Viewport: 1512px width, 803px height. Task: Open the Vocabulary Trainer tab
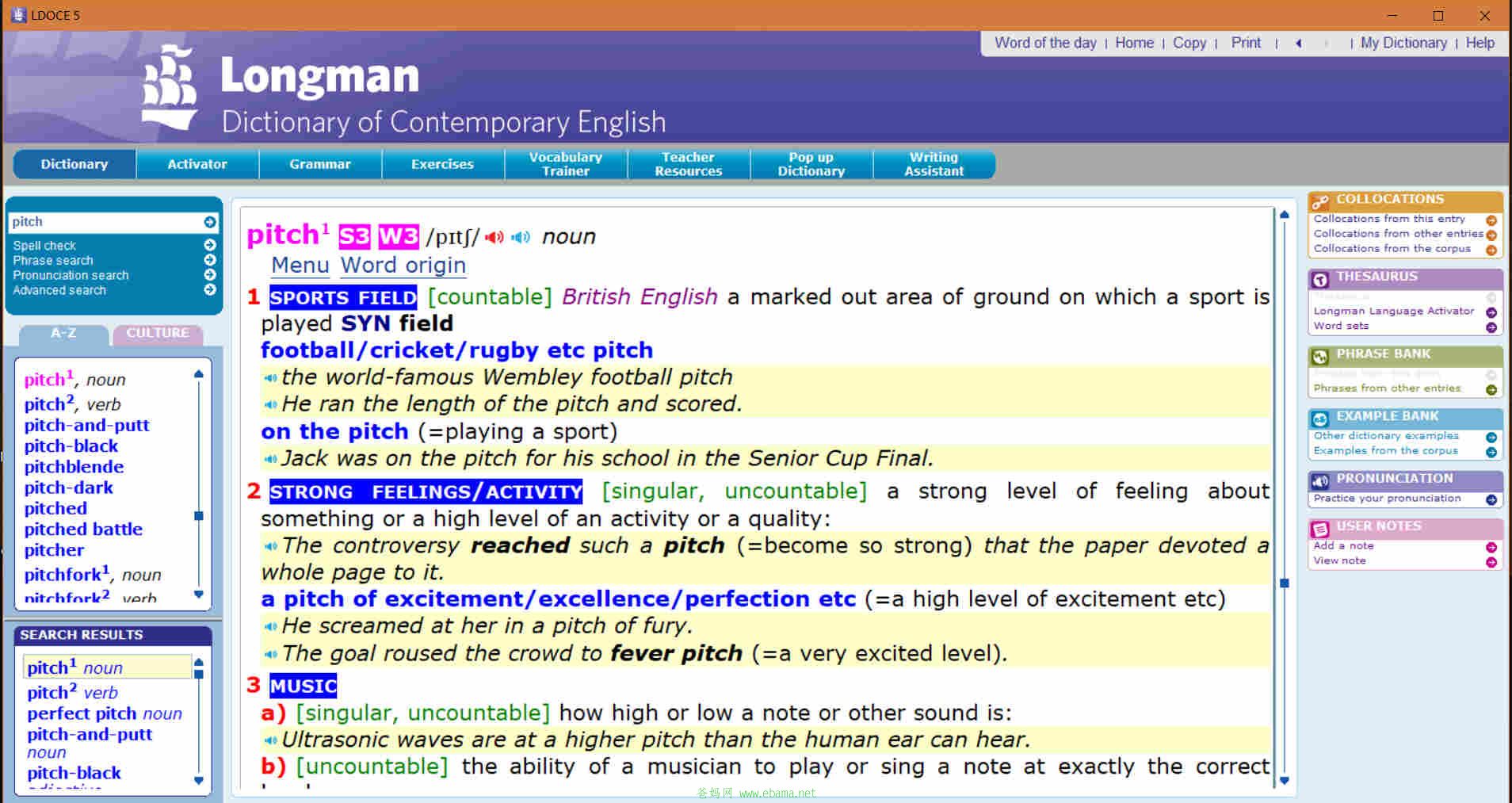[566, 164]
